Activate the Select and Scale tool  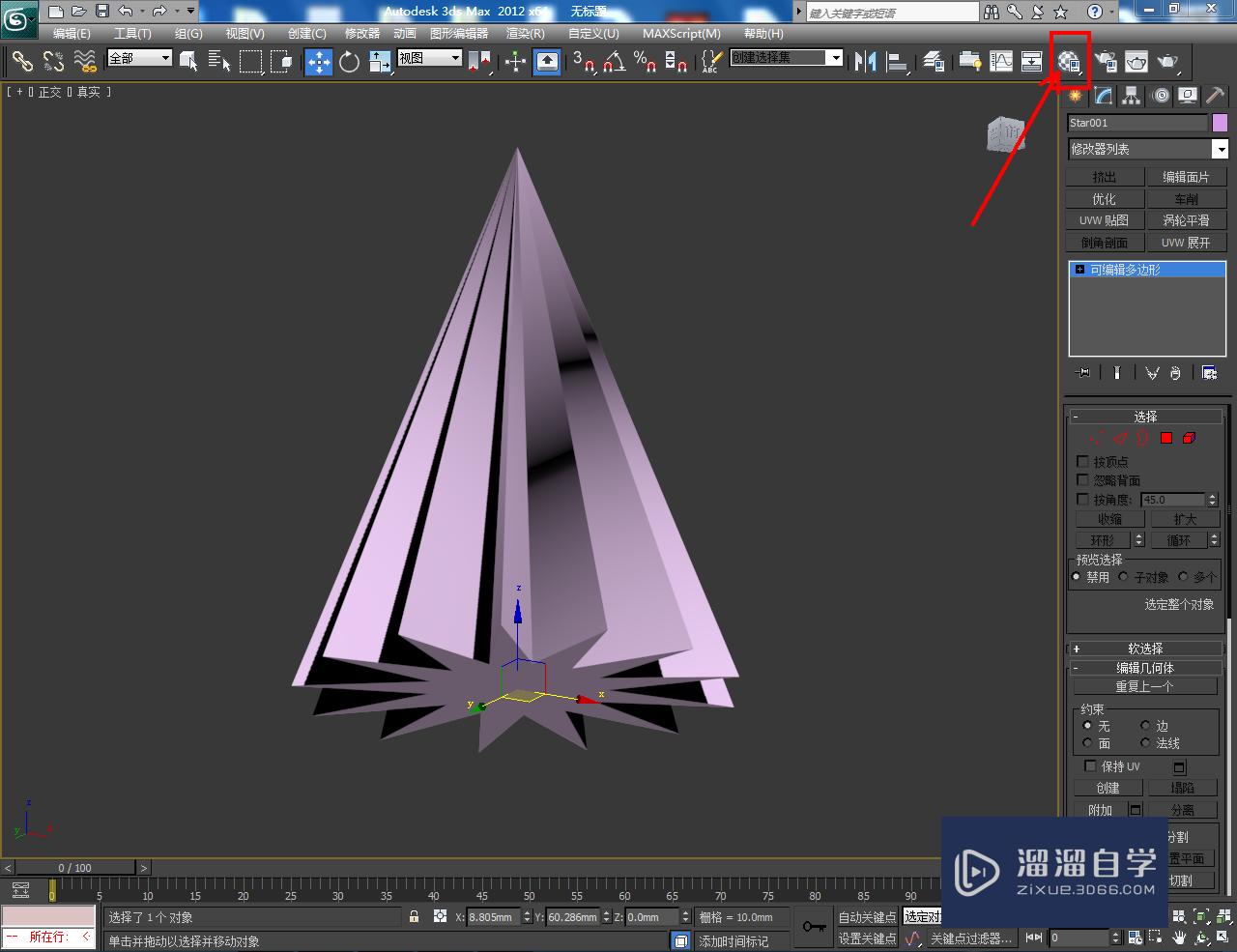(380, 62)
